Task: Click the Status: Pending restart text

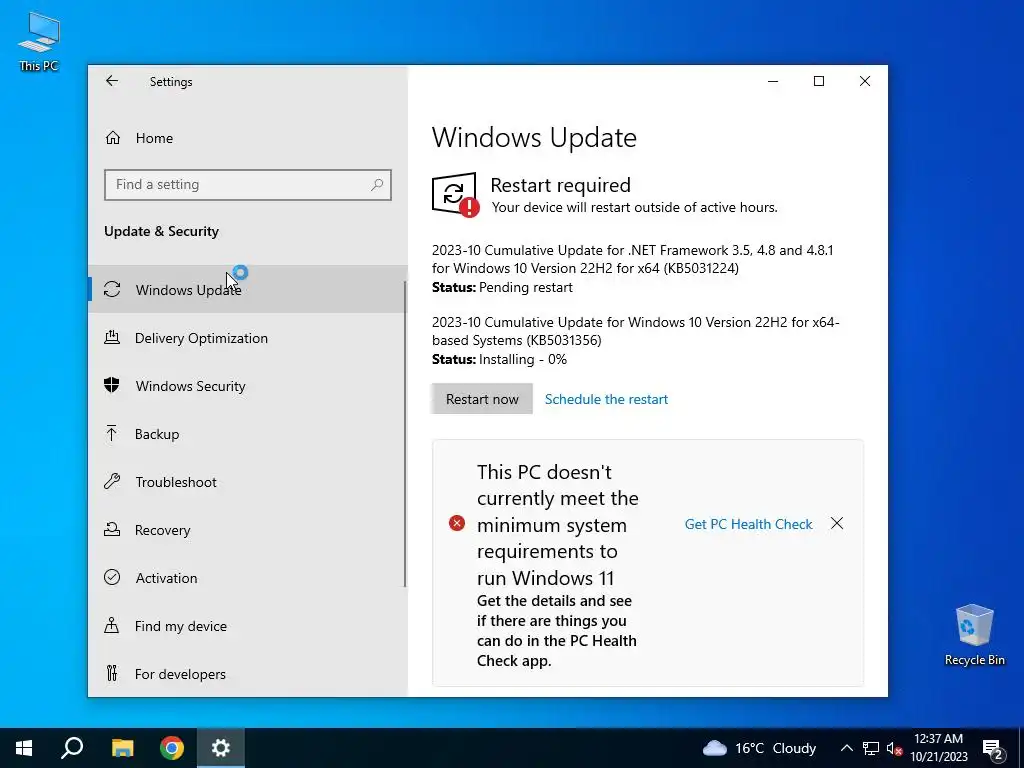Action: click(x=502, y=287)
